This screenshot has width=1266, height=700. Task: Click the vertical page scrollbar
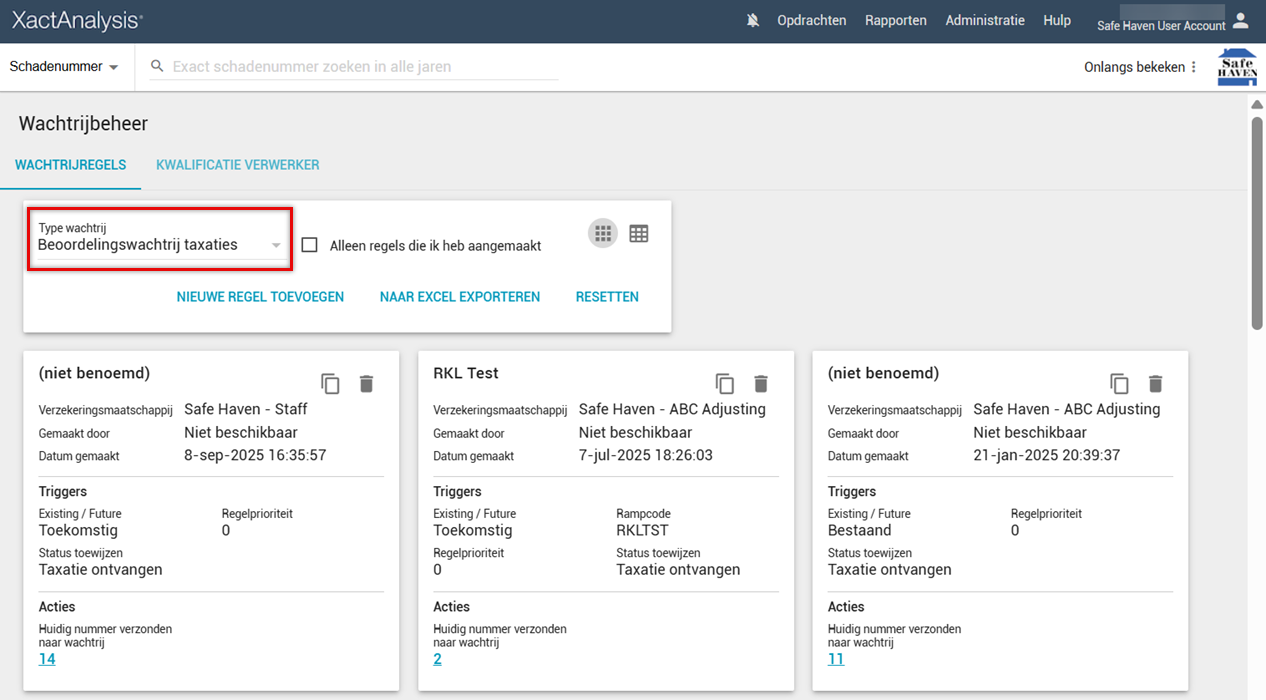[x=1257, y=220]
